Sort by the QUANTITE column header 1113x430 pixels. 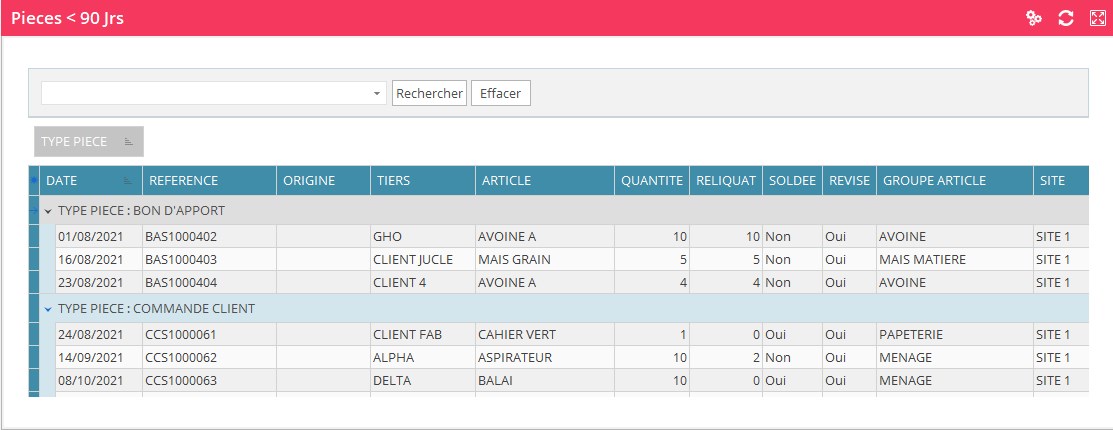point(651,181)
